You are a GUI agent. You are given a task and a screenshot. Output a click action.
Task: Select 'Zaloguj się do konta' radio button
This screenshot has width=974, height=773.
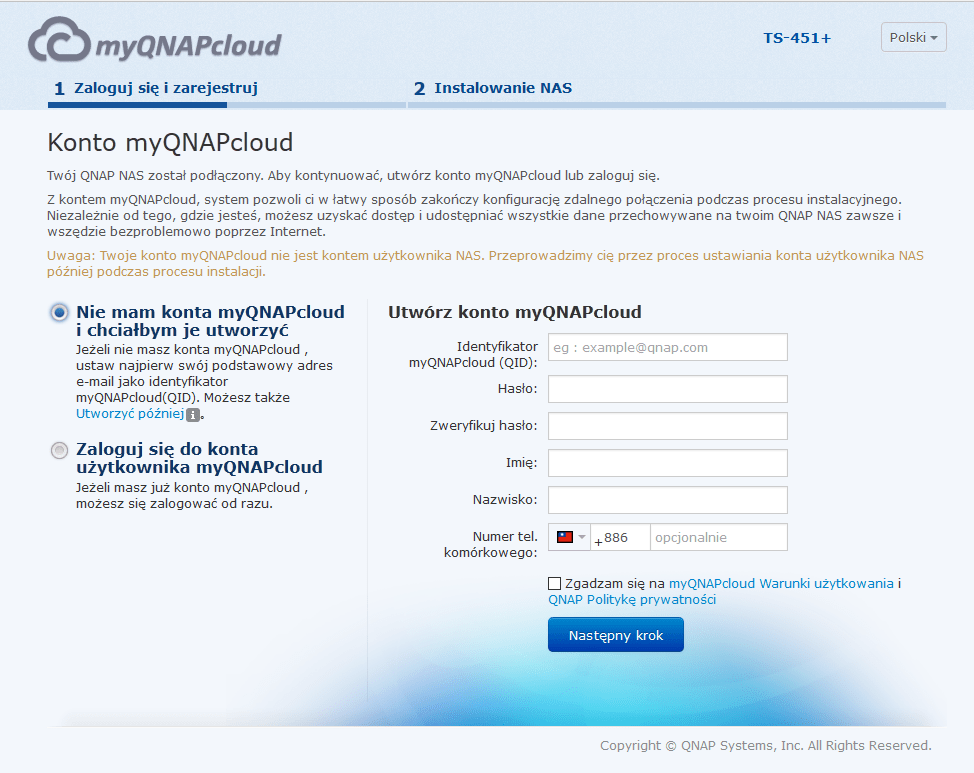coord(59,450)
